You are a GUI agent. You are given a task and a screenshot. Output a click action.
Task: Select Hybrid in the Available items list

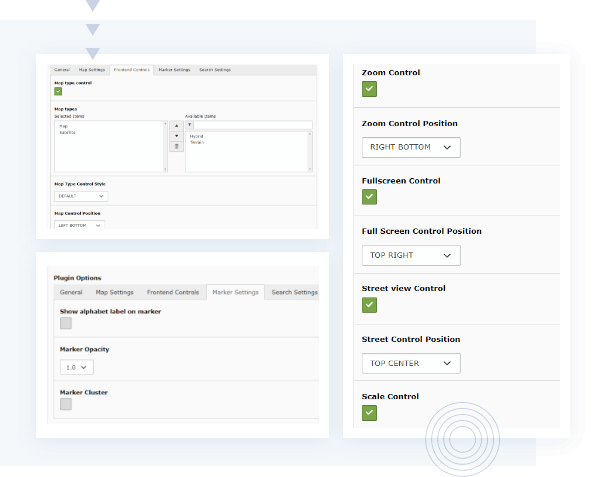tap(196, 135)
